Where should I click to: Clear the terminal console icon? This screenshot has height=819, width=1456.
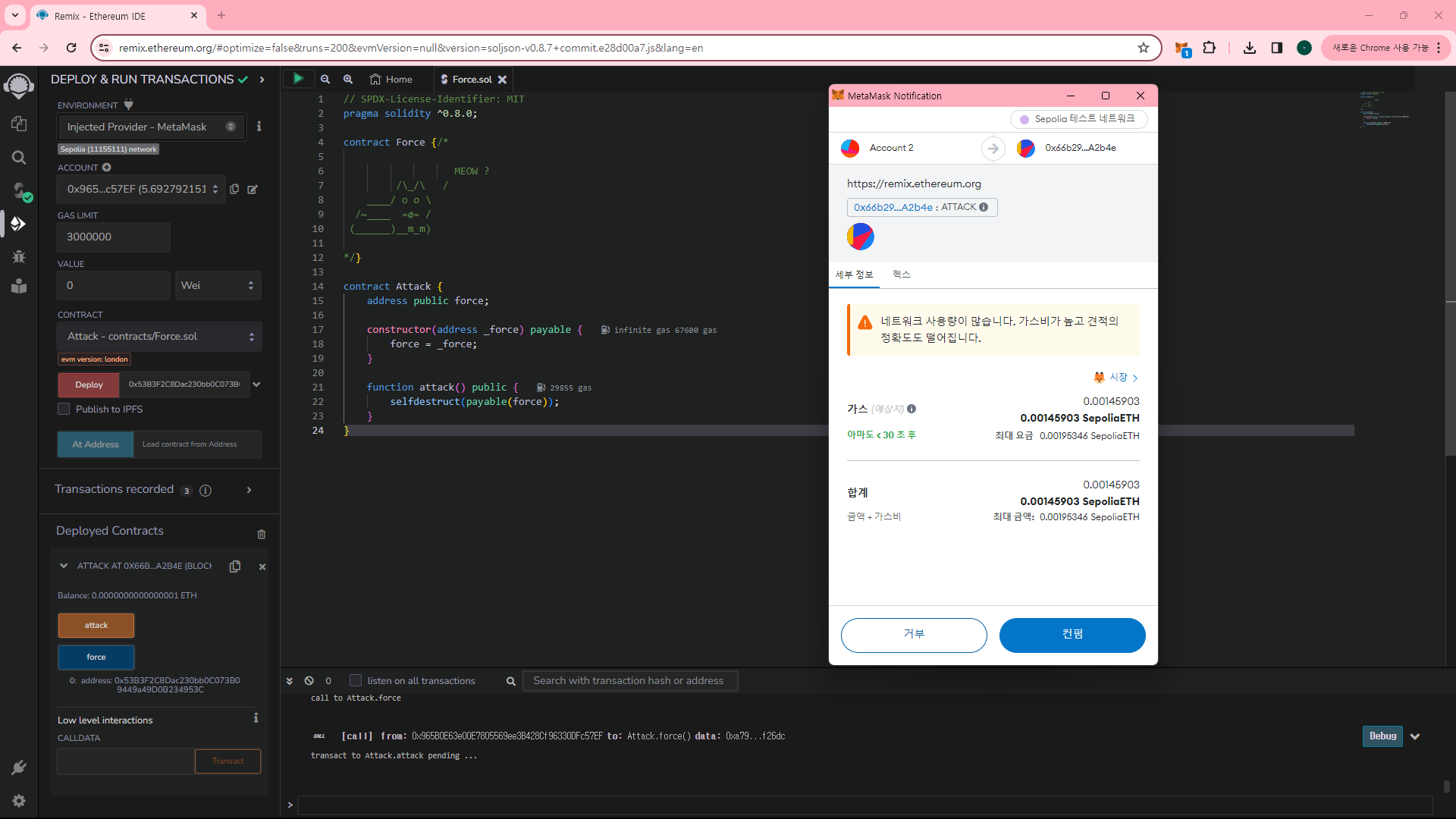(309, 681)
